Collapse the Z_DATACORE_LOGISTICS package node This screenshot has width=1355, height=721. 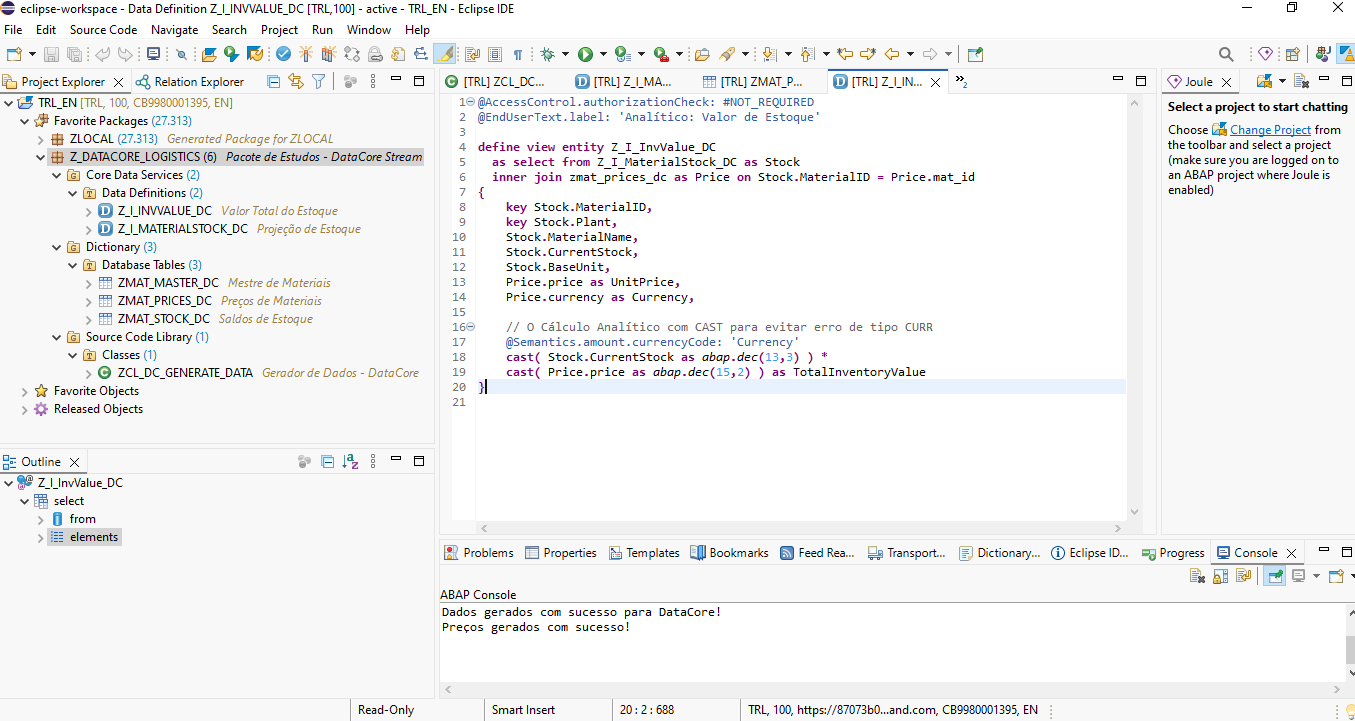[x=41, y=157]
